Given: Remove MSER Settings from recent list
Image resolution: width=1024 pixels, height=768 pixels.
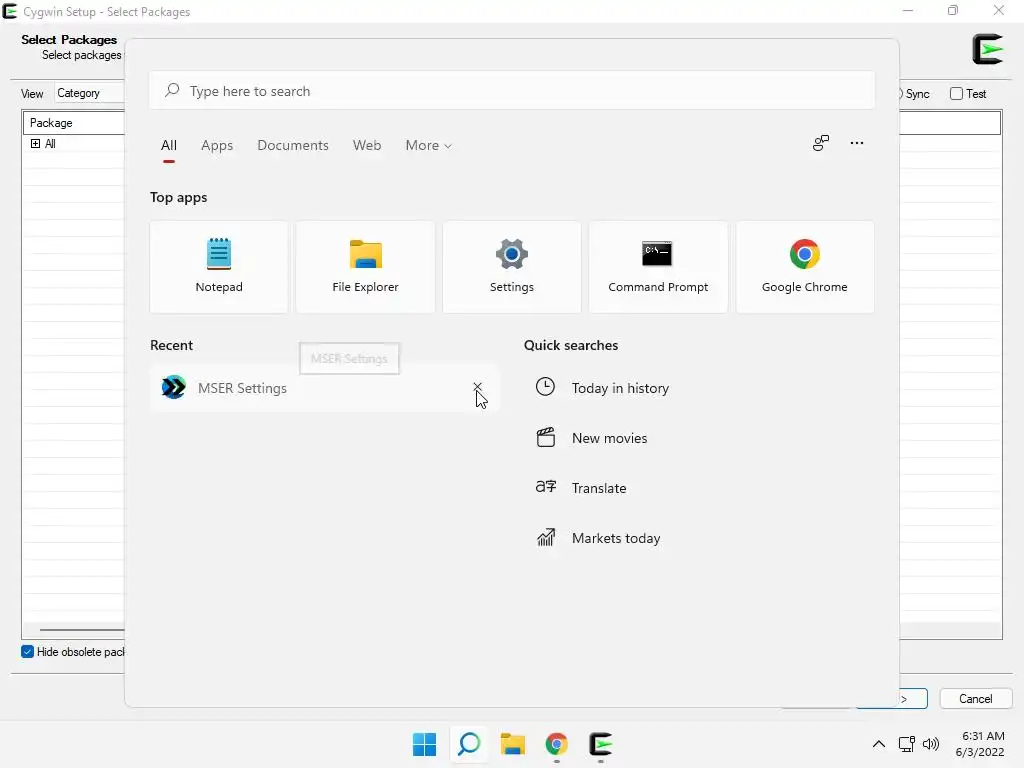Looking at the screenshot, I should click(477, 387).
